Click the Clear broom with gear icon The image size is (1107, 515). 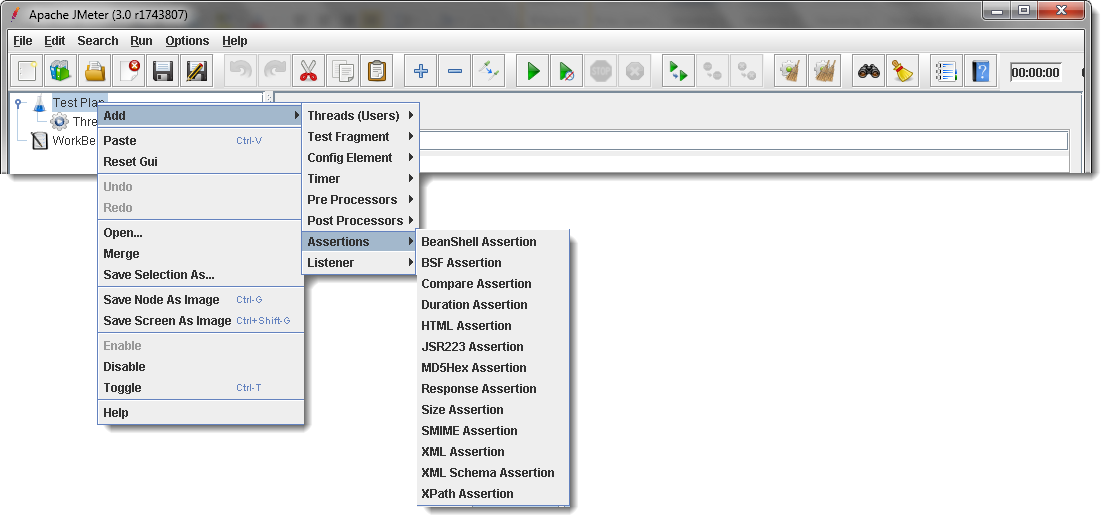point(790,71)
